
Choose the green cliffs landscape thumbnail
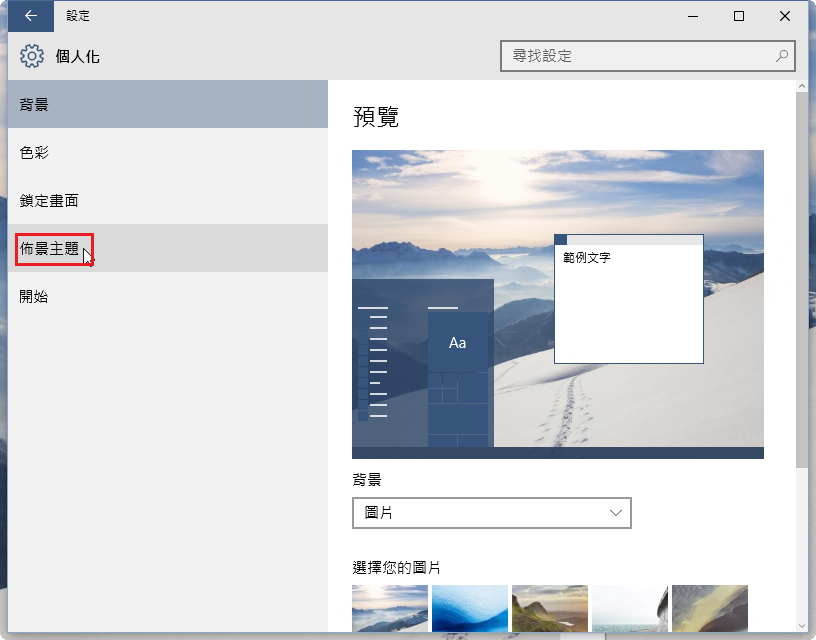click(x=550, y=608)
